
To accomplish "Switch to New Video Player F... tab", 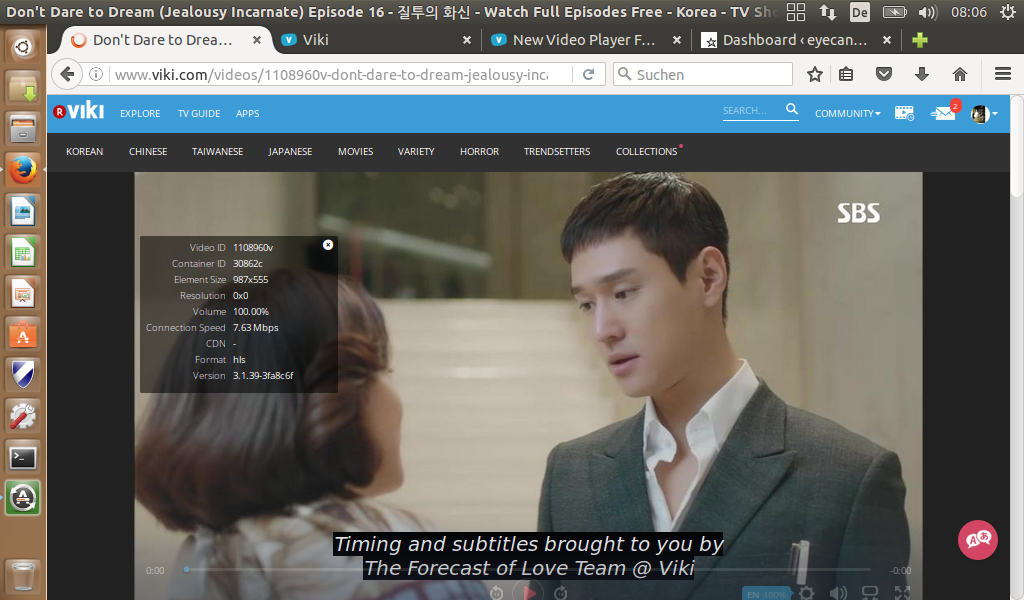I will click(x=586, y=40).
